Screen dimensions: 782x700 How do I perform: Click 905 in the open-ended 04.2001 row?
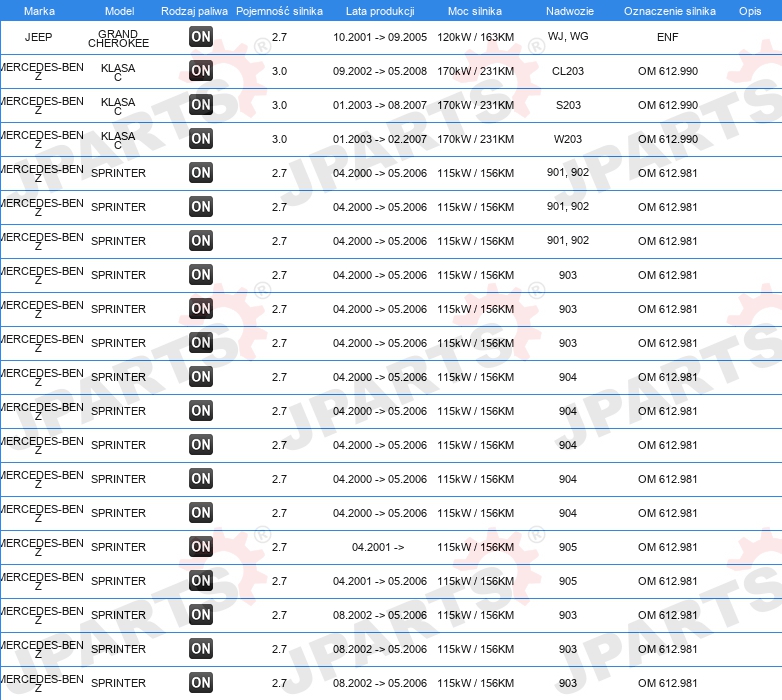pos(568,547)
